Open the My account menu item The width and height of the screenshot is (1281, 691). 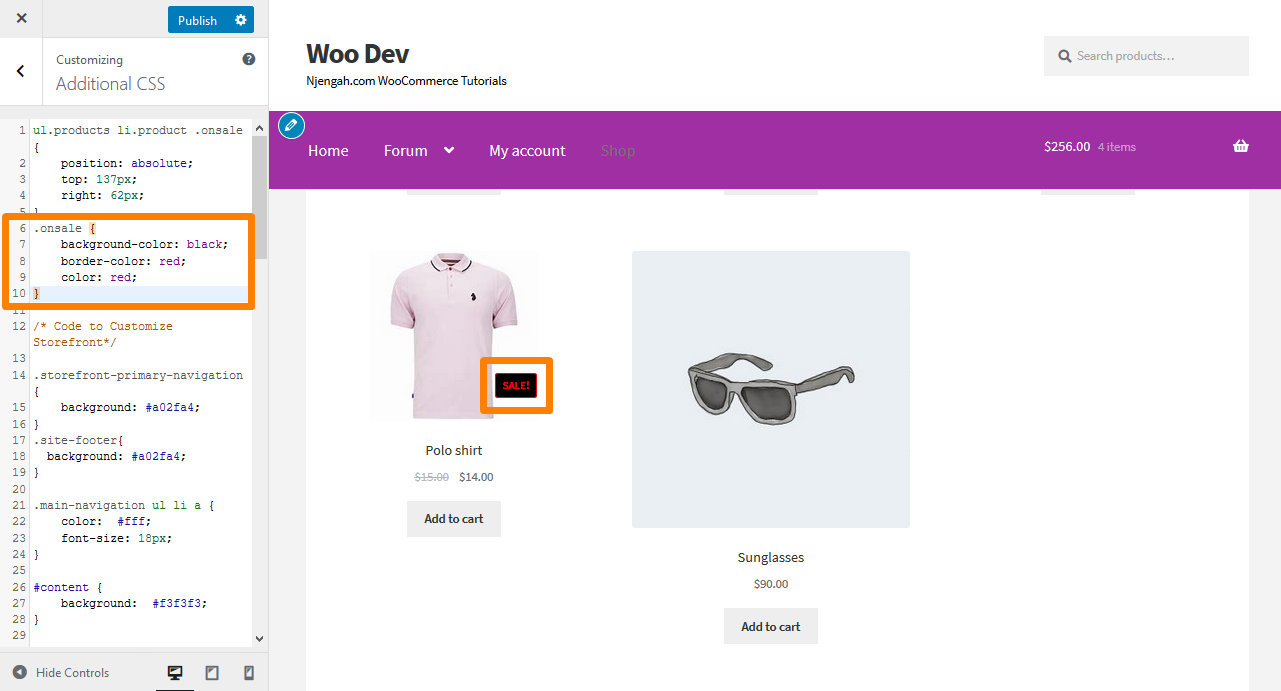(527, 151)
